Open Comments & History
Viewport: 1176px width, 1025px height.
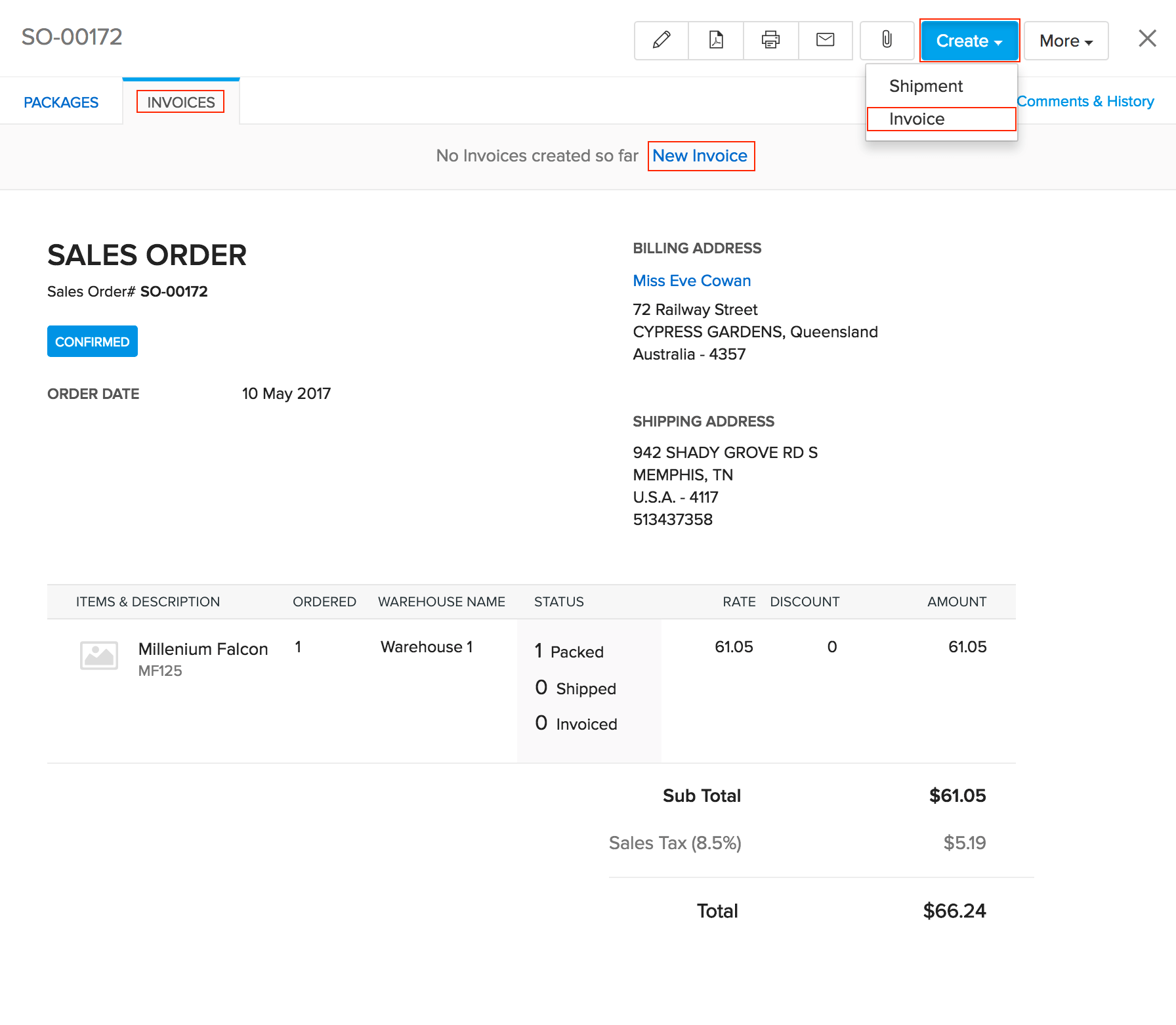[1085, 101]
